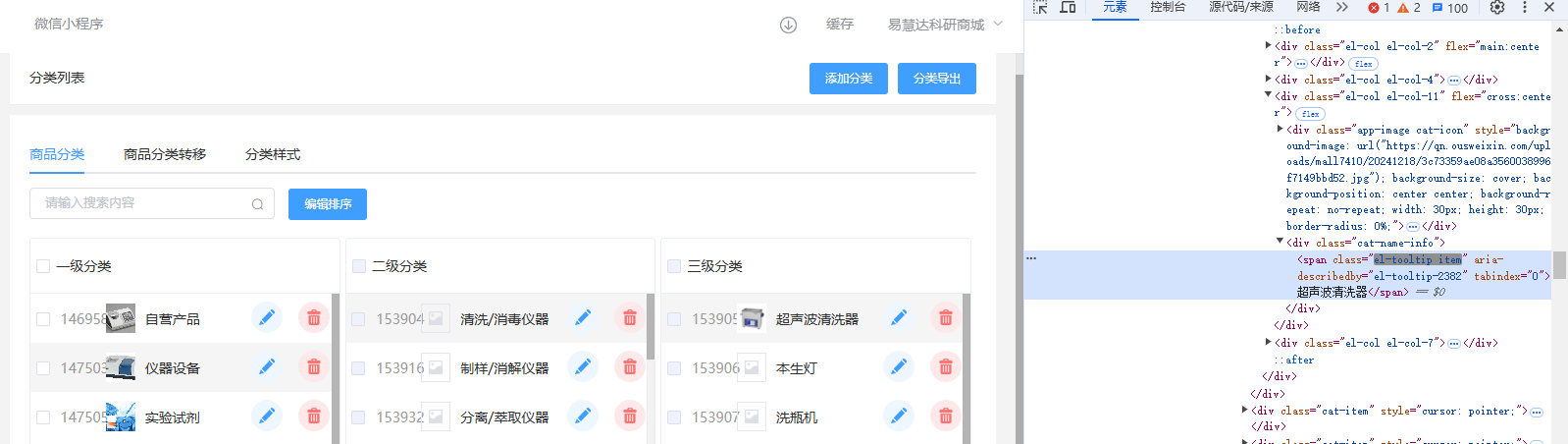Click the 添加分类 button
Screen dimensions: 1568x444
tap(849, 79)
